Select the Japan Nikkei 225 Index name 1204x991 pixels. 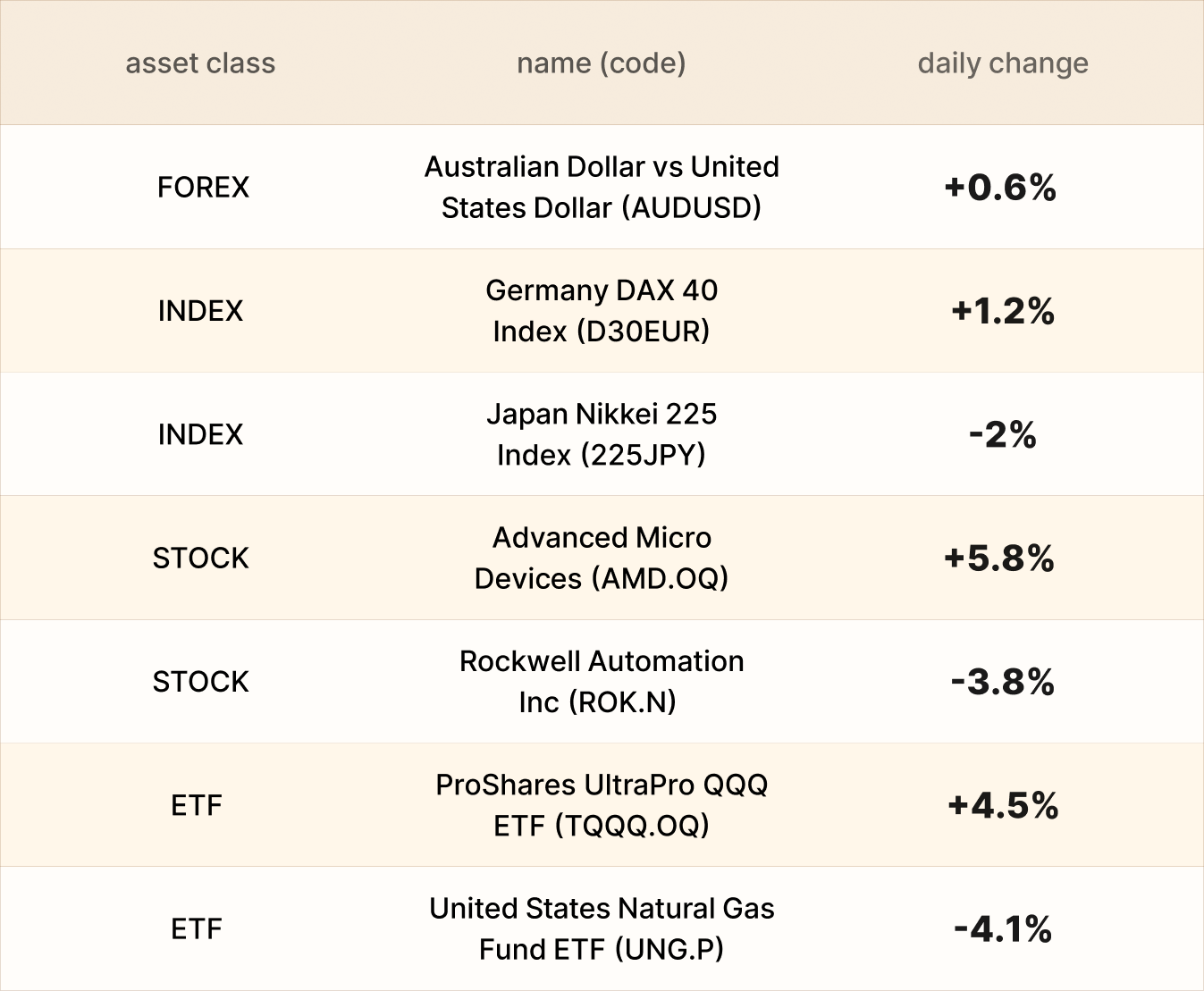tap(601, 434)
